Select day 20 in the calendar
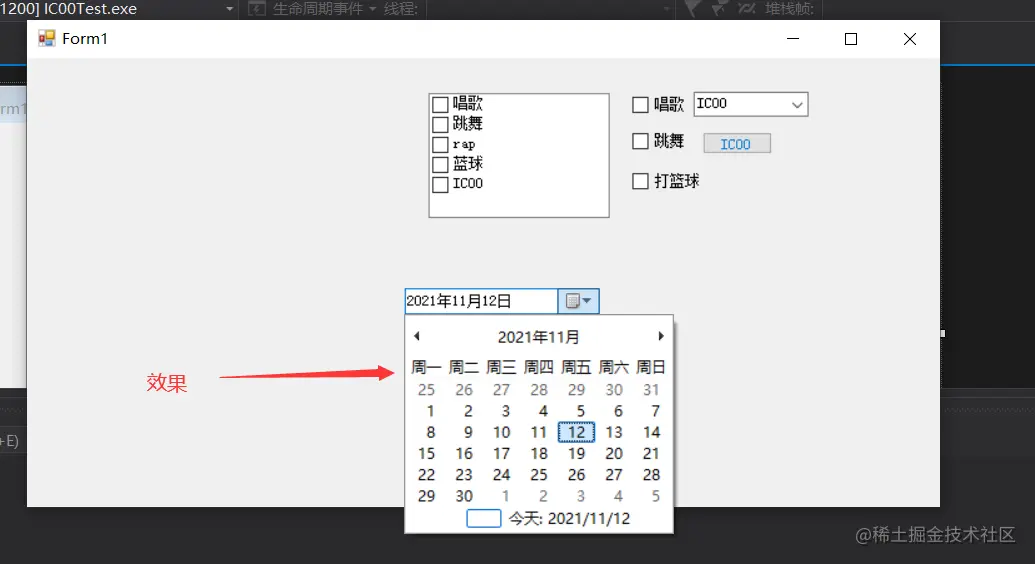Viewport: 1035px width, 564px height. (x=614, y=454)
